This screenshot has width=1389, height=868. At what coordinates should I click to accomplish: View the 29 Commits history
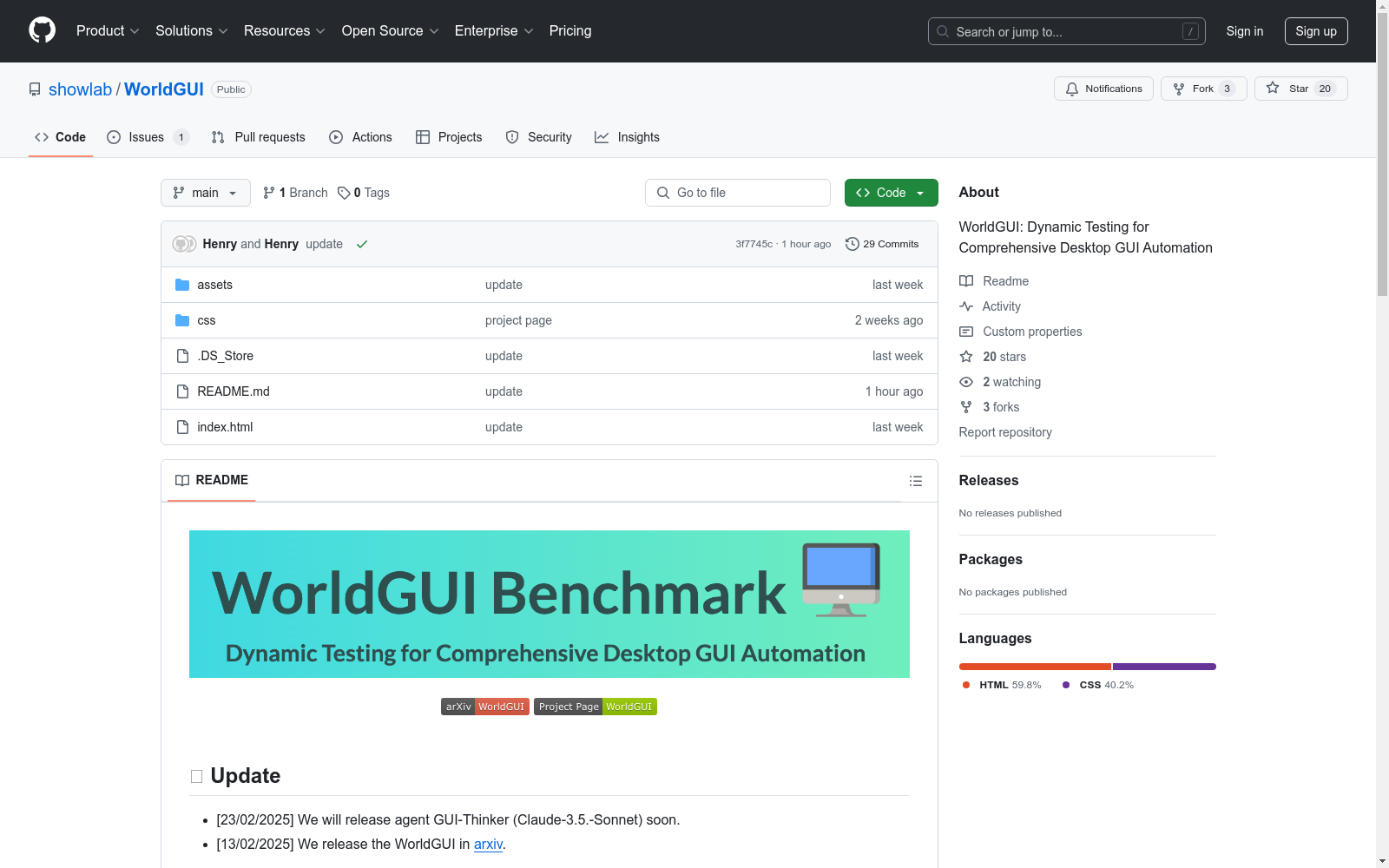tap(882, 244)
